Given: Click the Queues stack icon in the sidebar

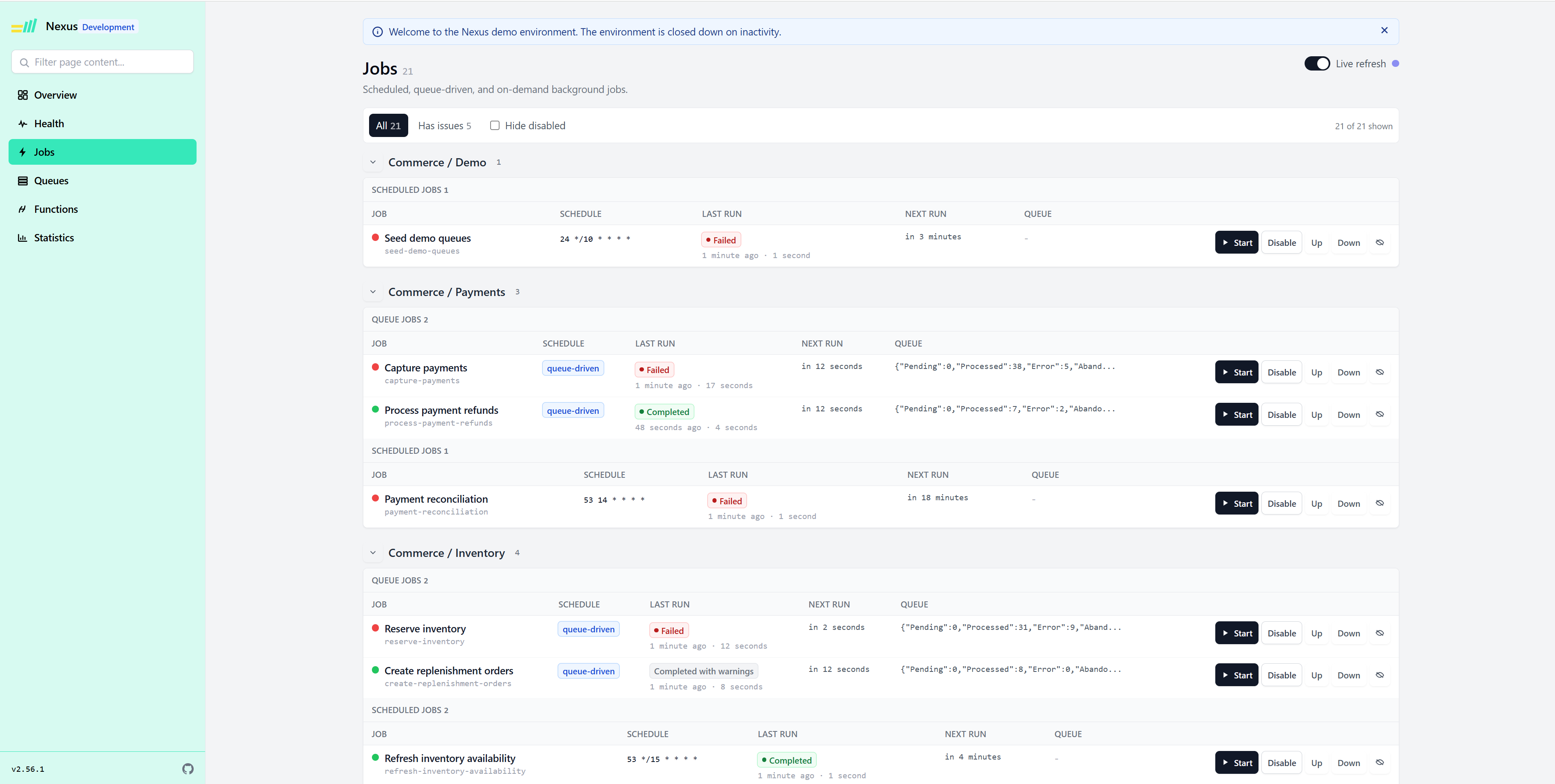Looking at the screenshot, I should tap(23, 181).
